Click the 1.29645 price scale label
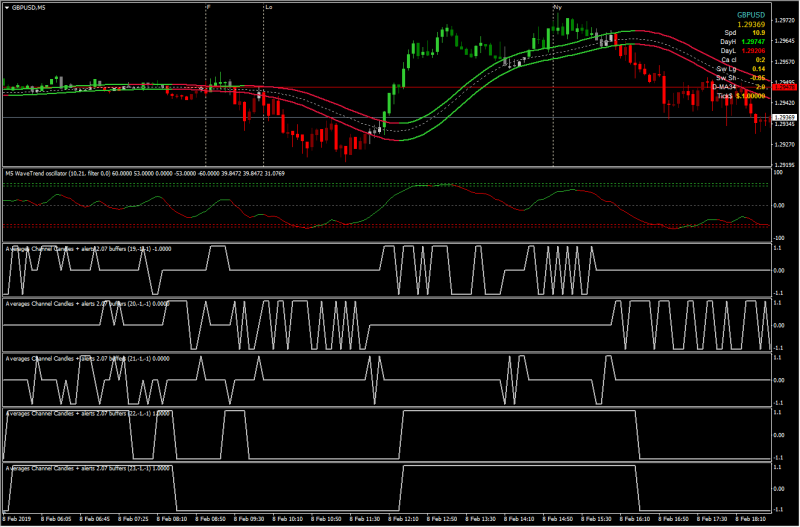Image resolution: width=800 pixels, height=527 pixels. point(783,40)
